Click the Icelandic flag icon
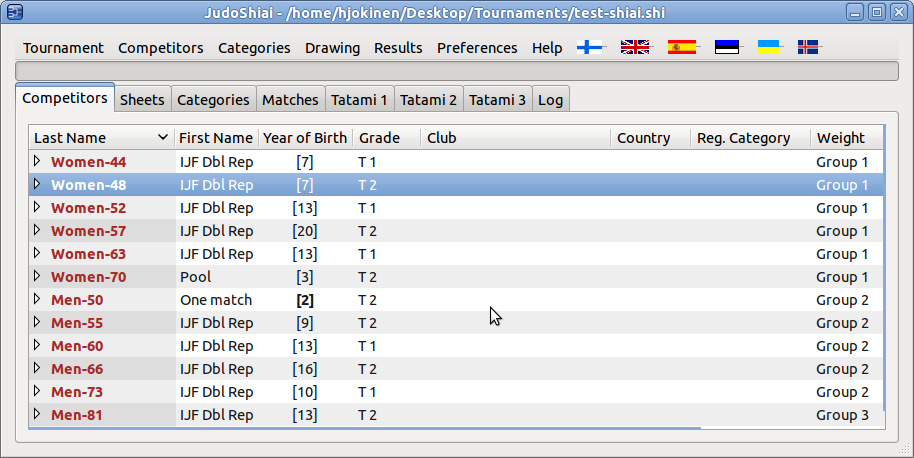Viewport: 914px width, 458px height. (809, 47)
